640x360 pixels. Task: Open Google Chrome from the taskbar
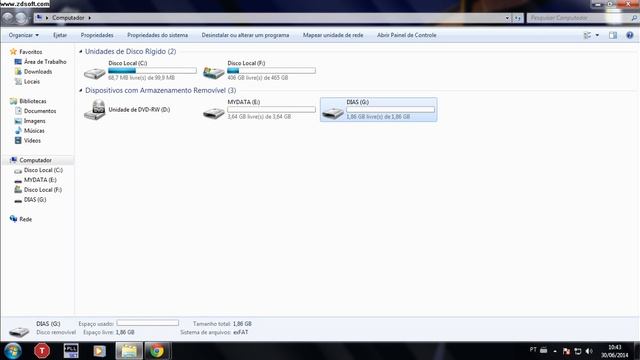pos(157,351)
